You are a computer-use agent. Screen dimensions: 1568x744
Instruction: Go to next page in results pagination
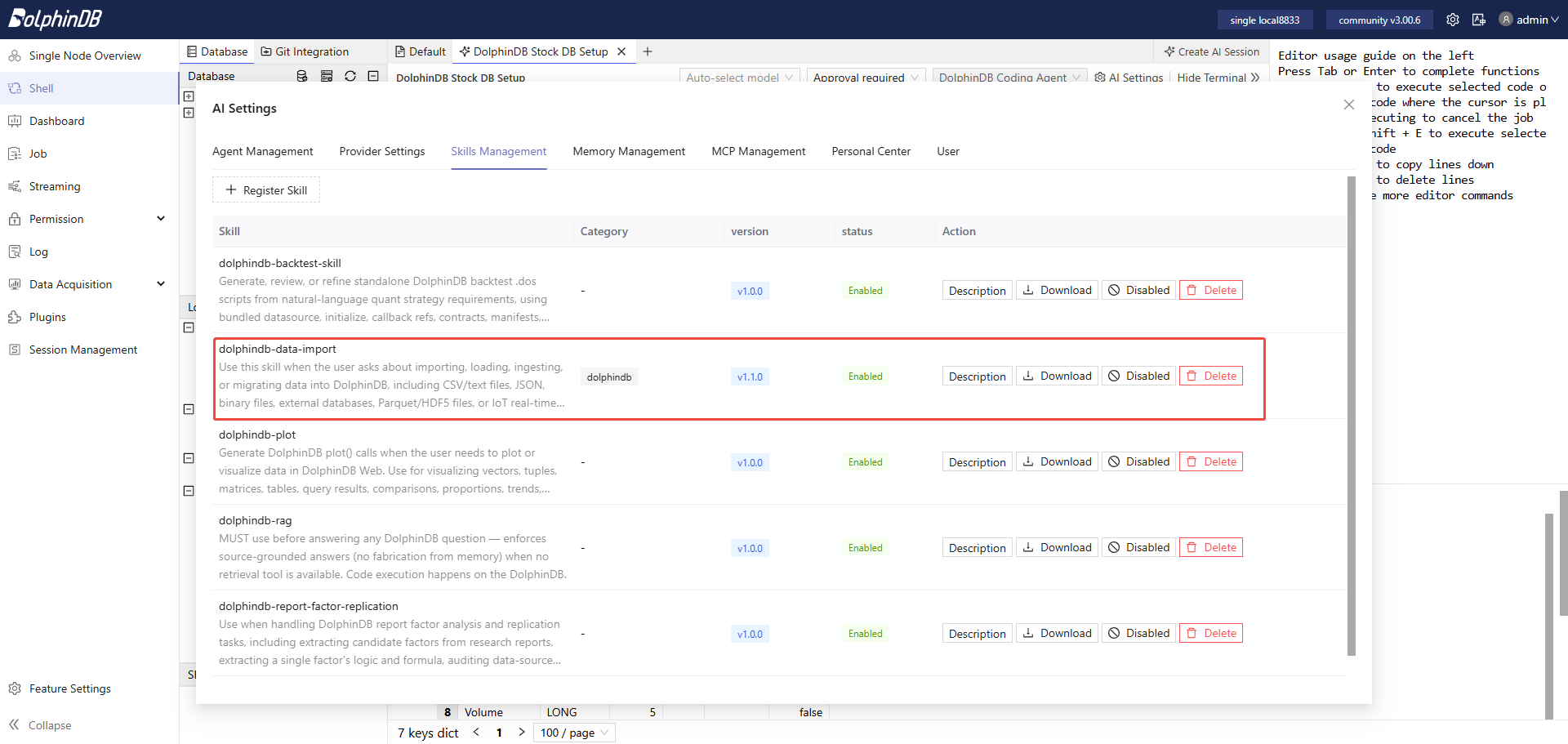click(x=521, y=733)
